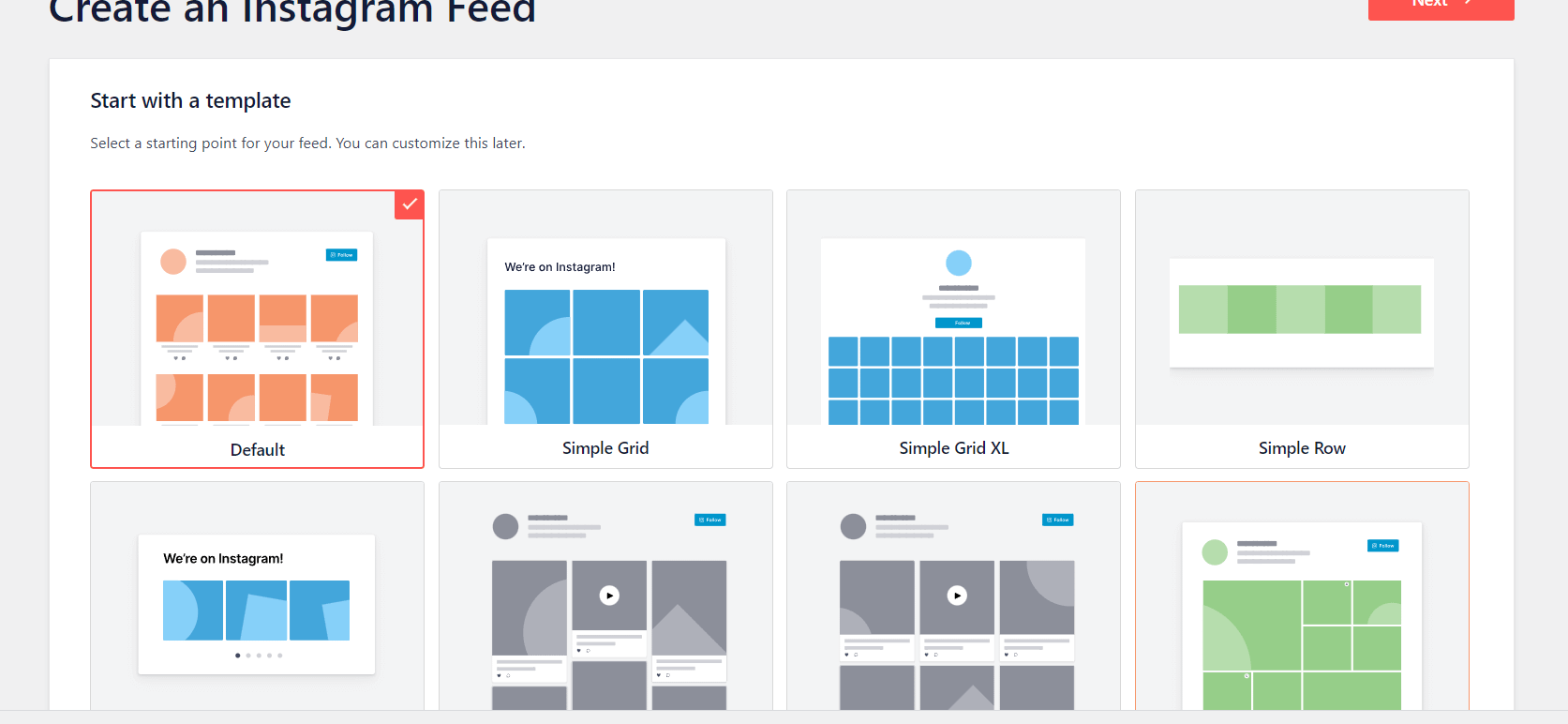Image resolution: width=1568 pixels, height=724 pixels.
Task: Deselect the checked Default template
Action: pyautogui.click(x=257, y=329)
